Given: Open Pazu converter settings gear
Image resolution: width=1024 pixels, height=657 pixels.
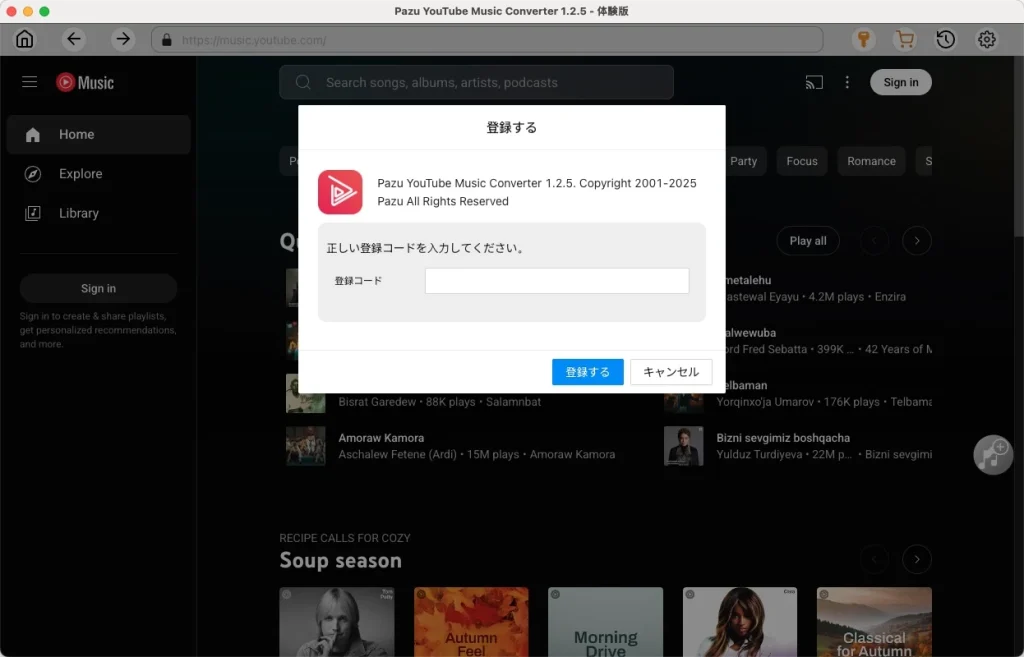Looking at the screenshot, I should 987,39.
